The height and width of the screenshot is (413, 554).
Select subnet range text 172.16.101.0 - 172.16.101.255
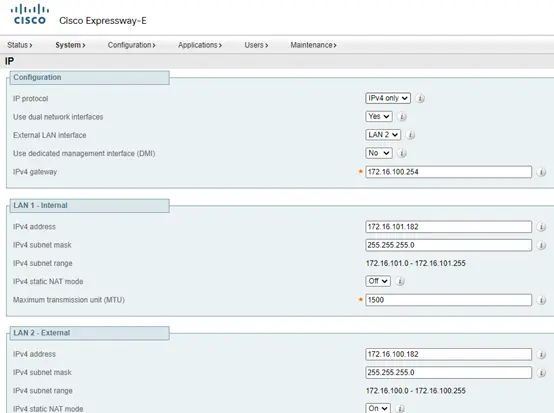416,263
